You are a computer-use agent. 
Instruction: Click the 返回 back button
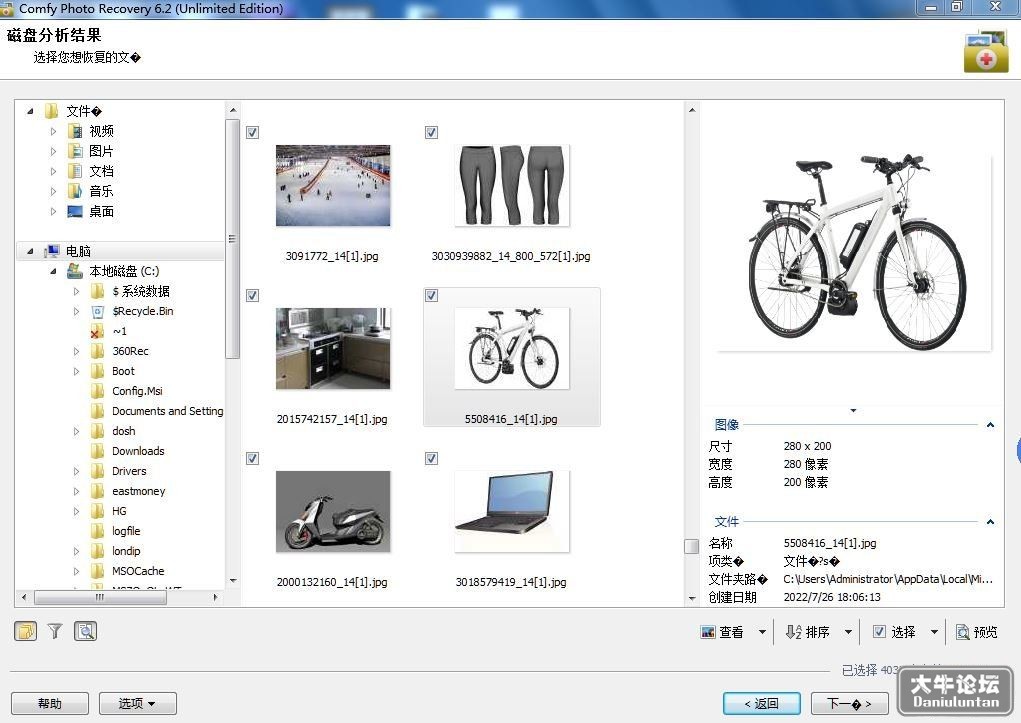(x=762, y=703)
